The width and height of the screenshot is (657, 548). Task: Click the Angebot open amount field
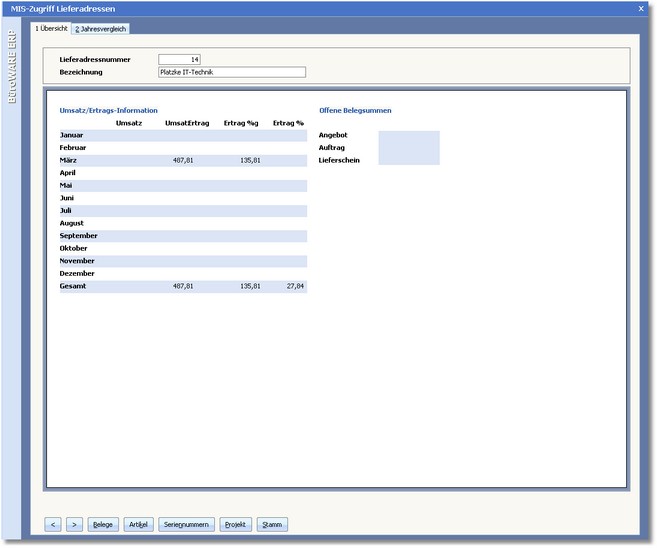click(x=408, y=135)
